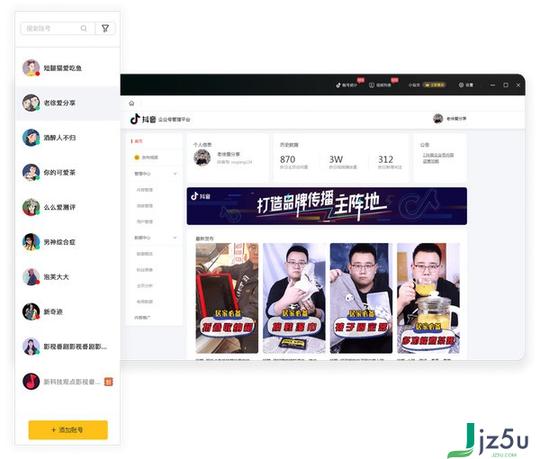Open the fourth video thumbnail with glass teapot
The width and height of the screenshot is (540, 459).
pyautogui.click(x=428, y=298)
